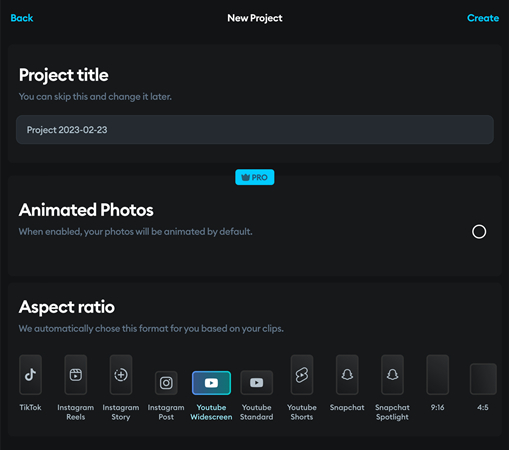Screen dimensions: 509x450
Task: Pick the Youtube Shorts format icon
Action: 302,375
